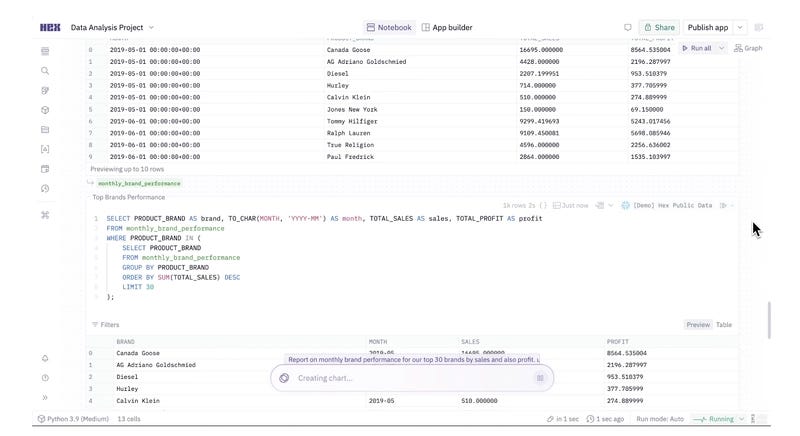Select the Preview output tab
This screenshot has height=436, width=800.
point(697,324)
